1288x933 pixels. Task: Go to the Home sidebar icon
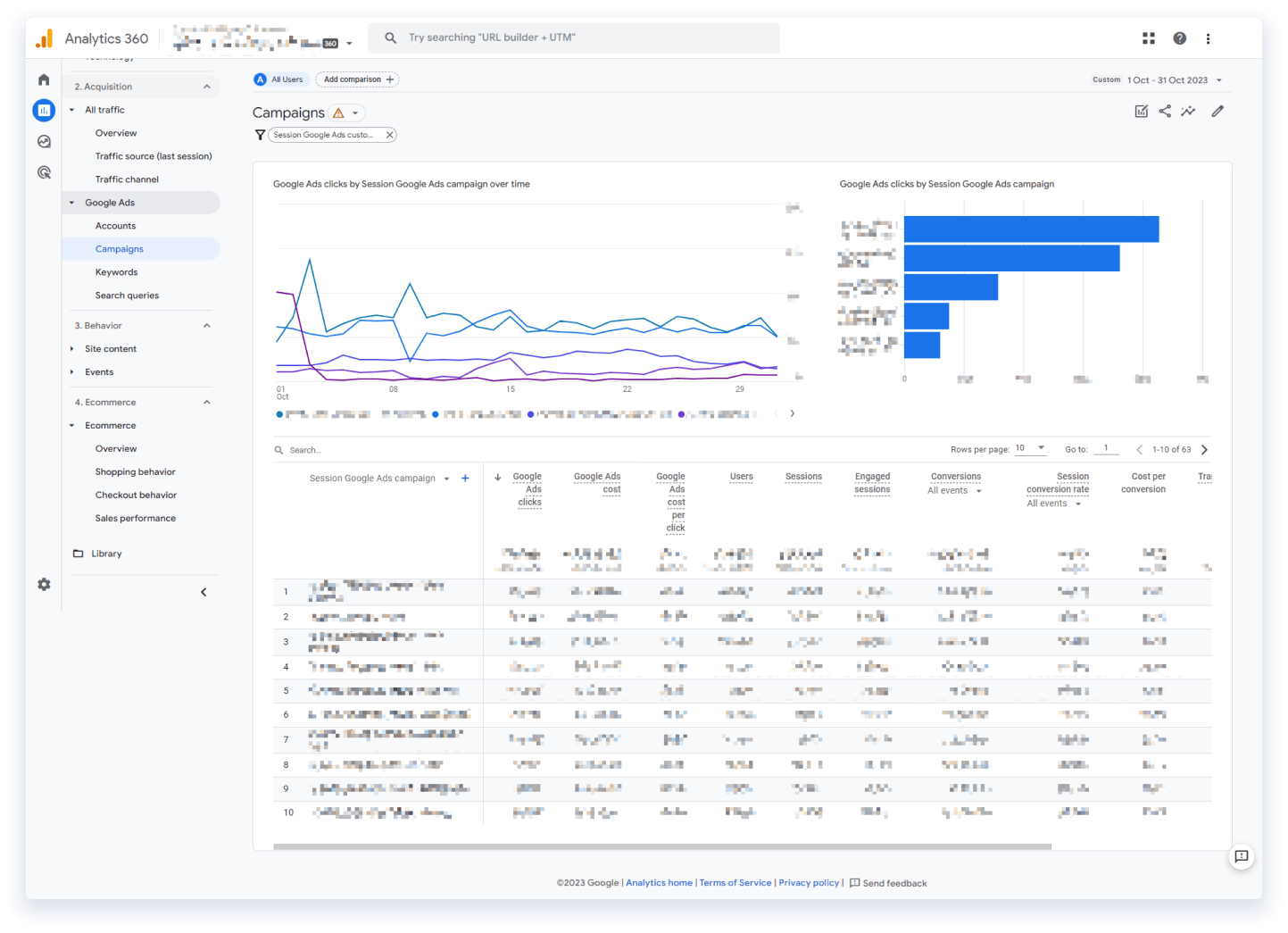(44, 79)
